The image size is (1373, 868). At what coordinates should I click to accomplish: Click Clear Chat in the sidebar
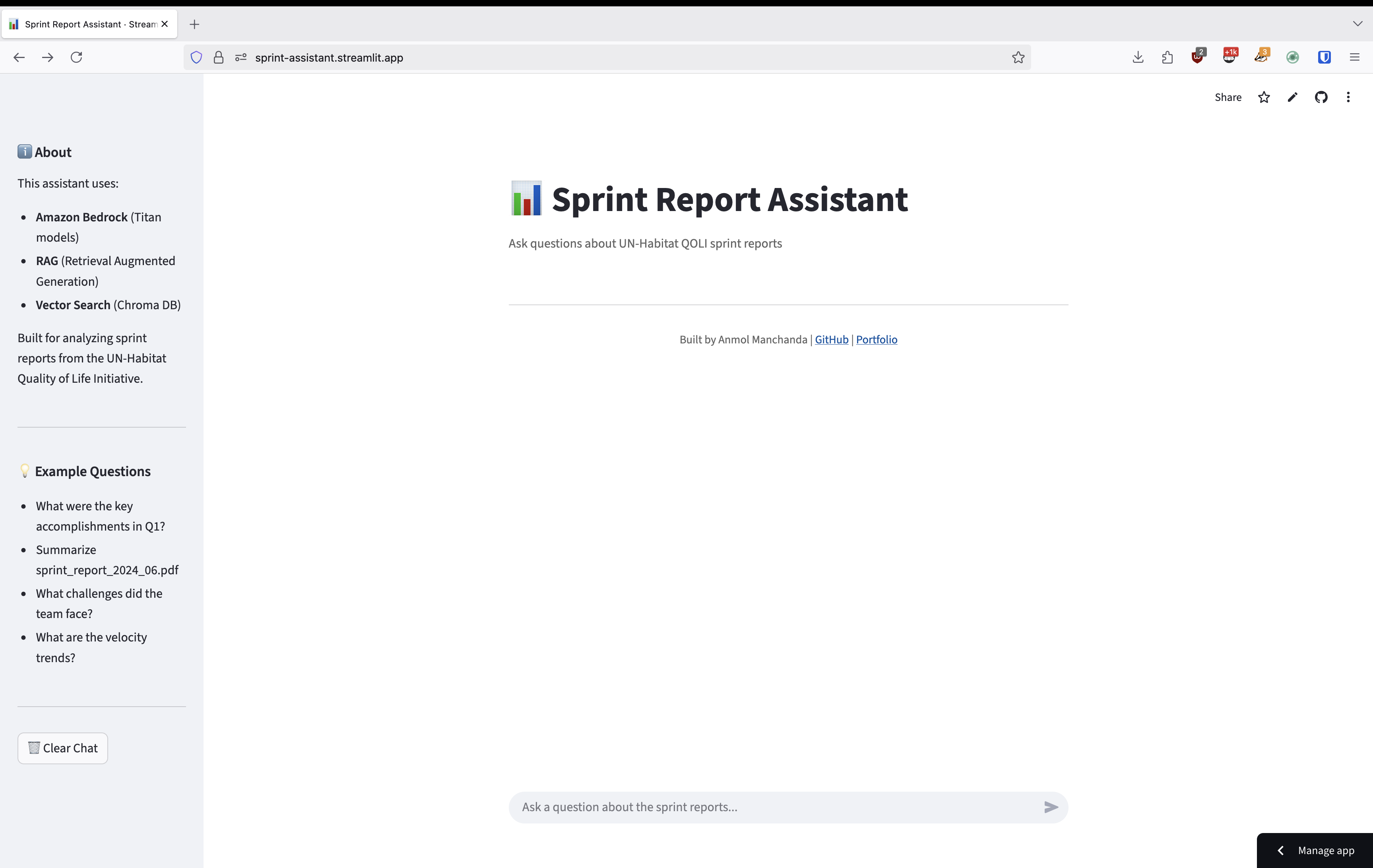click(63, 748)
